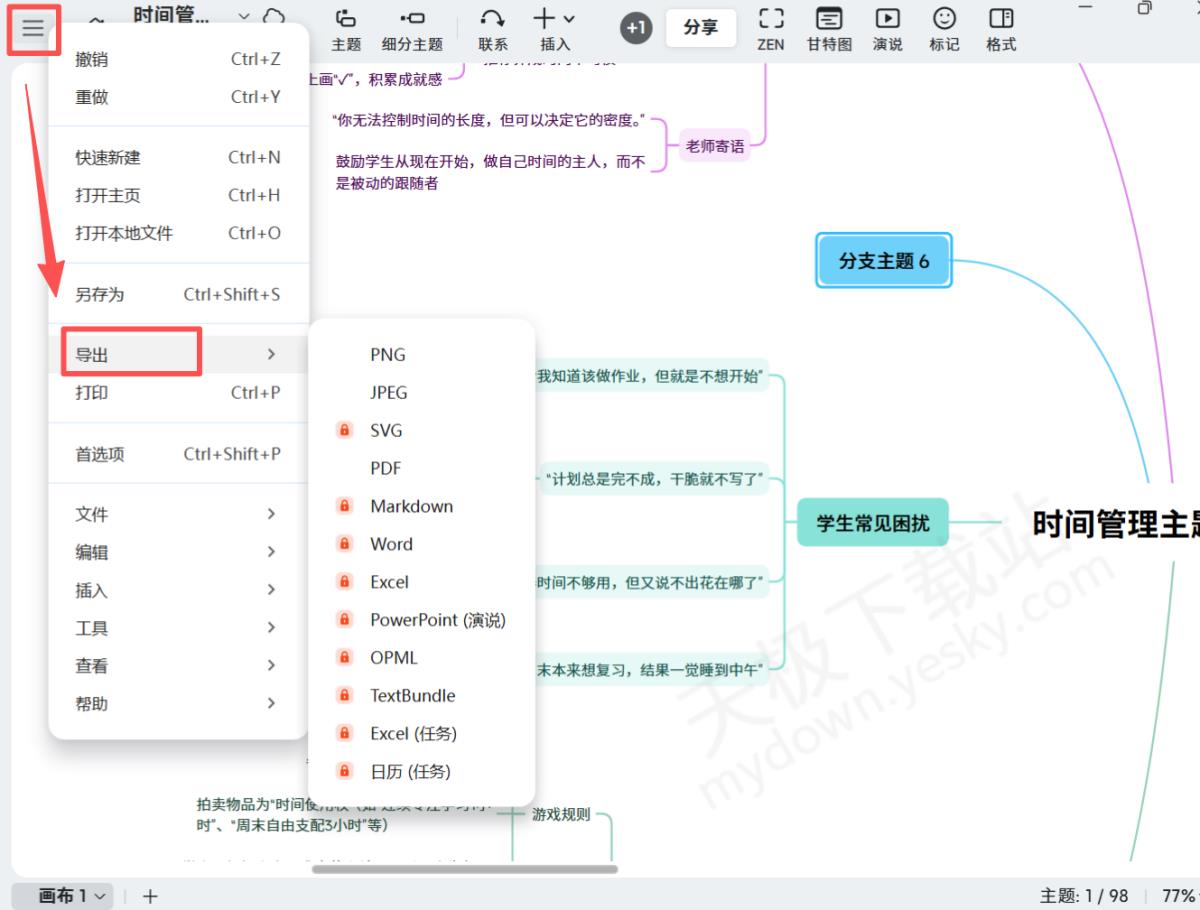Select 另存为 menu item
The image size is (1200, 910).
(x=177, y=294)
